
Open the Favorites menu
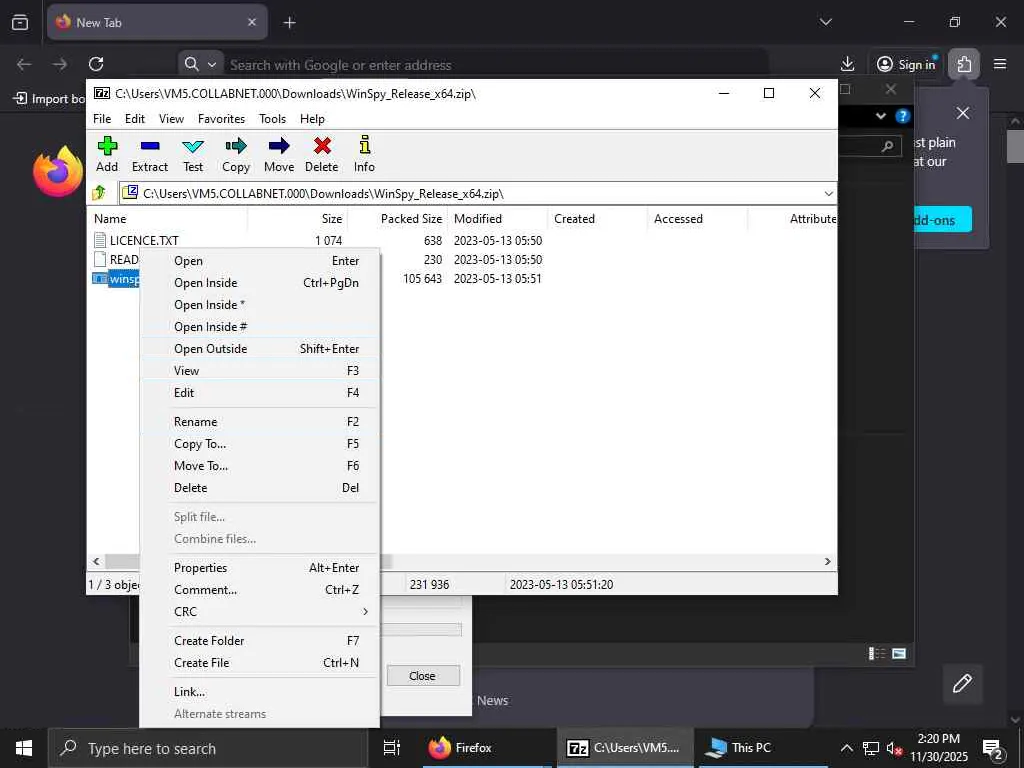click(221, 118)
